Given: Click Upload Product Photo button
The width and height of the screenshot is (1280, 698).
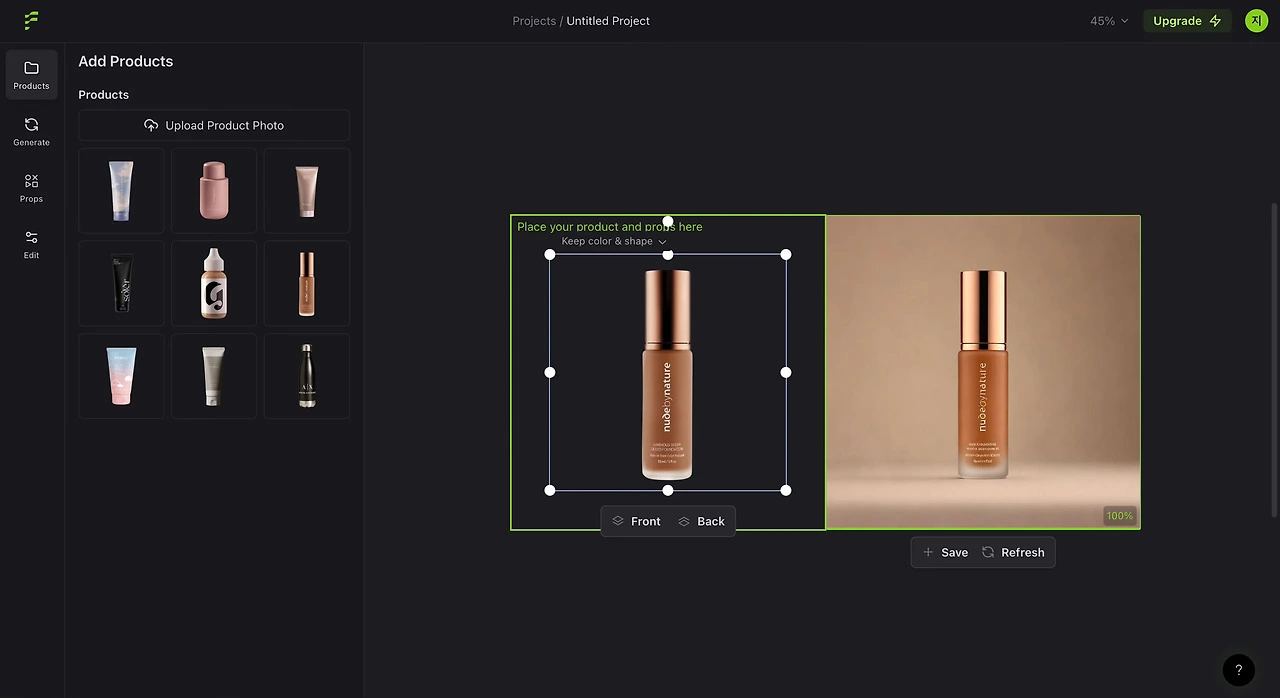Looking at the screenshot, I should [x=214, y=125].
